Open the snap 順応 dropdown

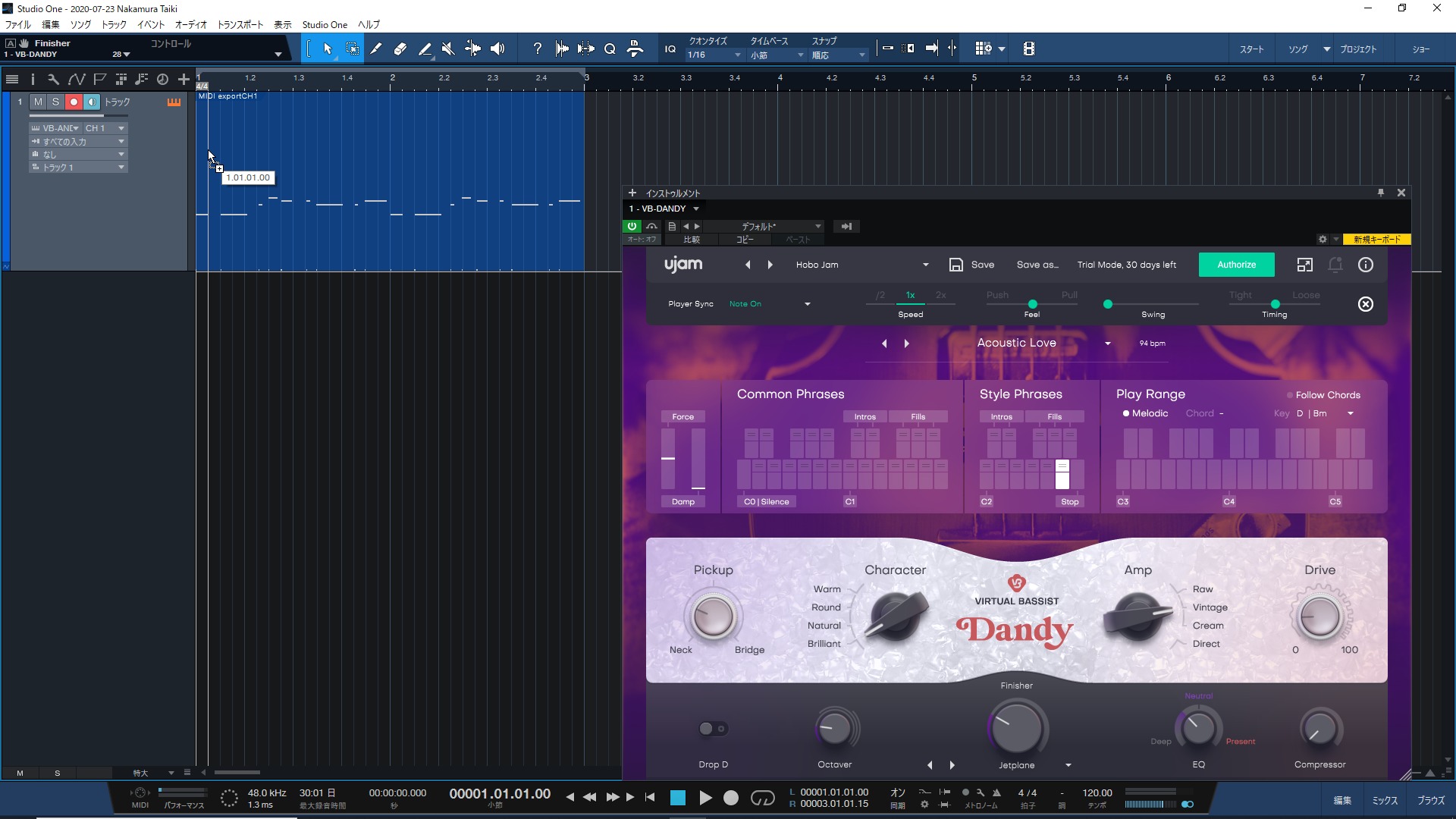[x=838, y=55]
